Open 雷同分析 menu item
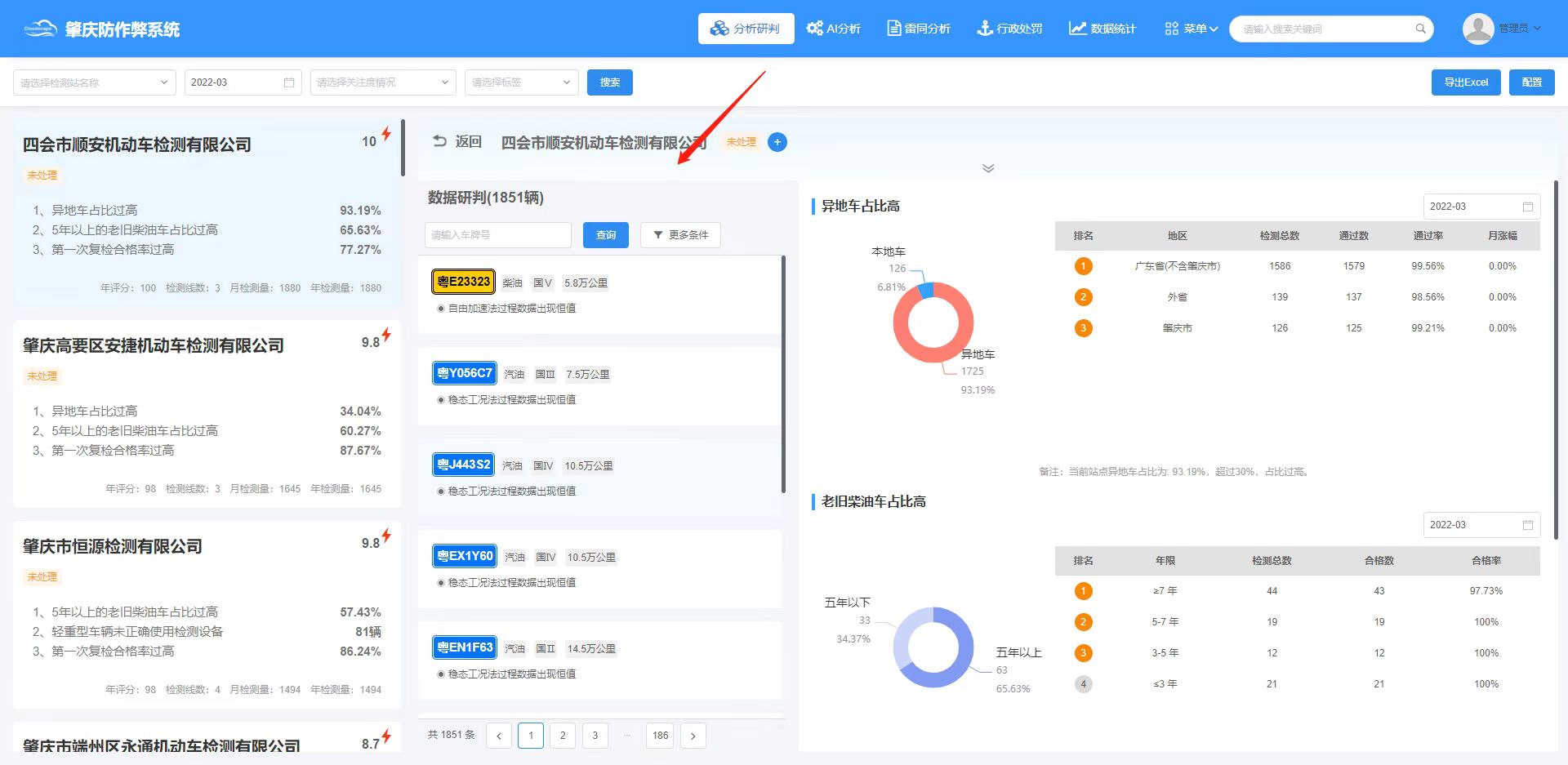1568x765 pixels. point(919,29)
